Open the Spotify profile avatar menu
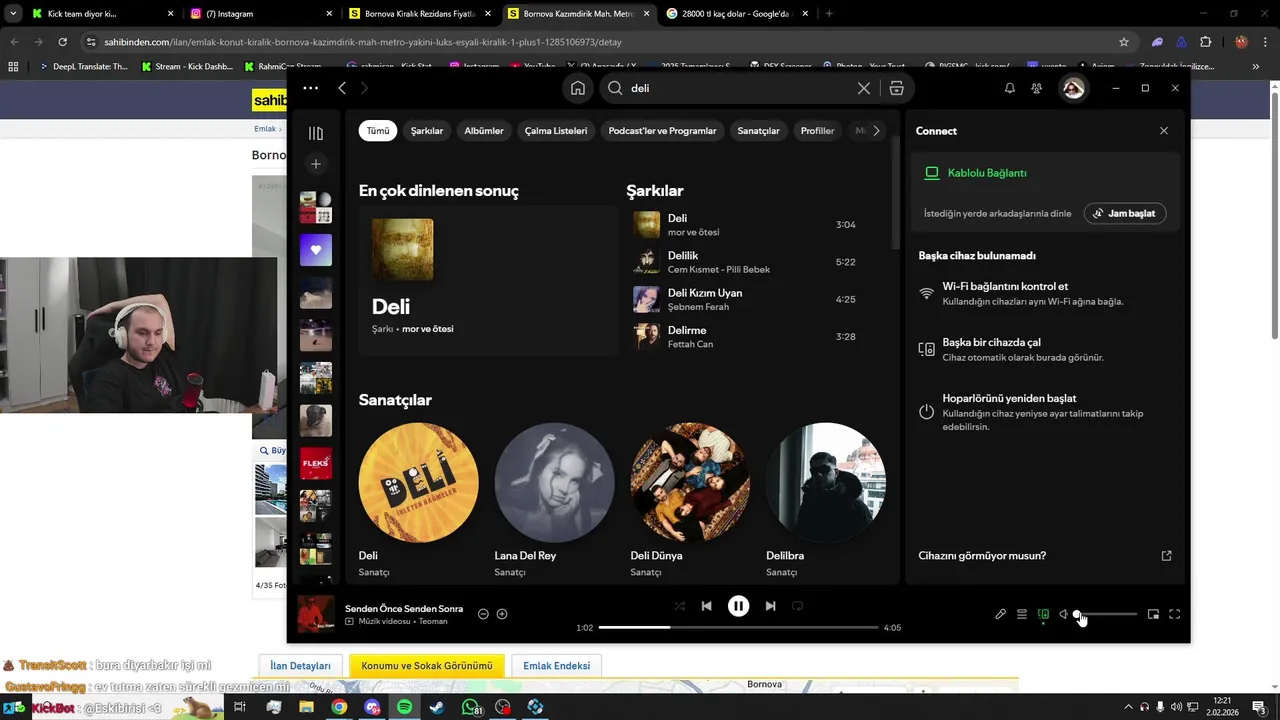This screenshot has height=720, width=1280. click(x=1073, y=88)
